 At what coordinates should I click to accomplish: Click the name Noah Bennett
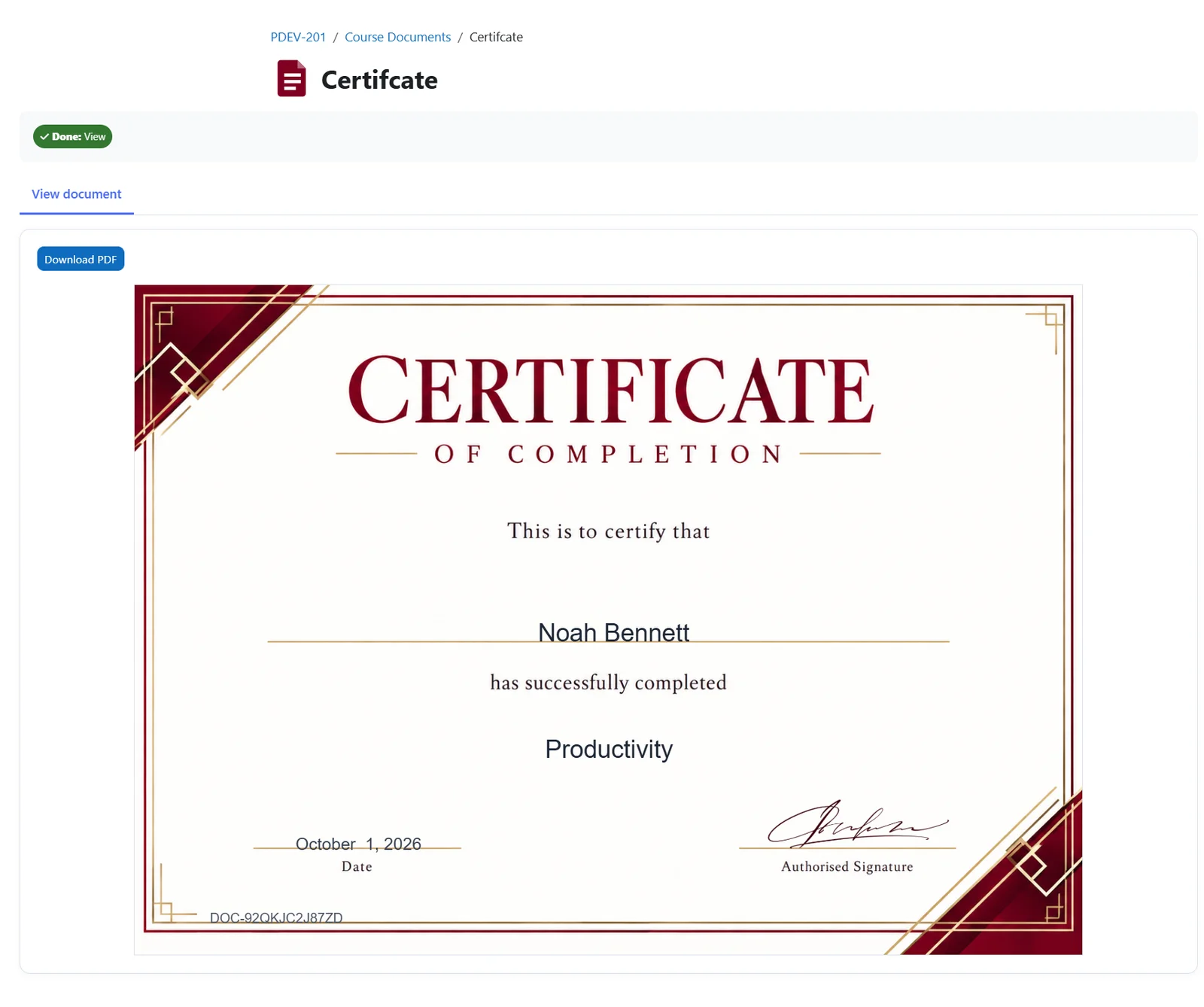[613, 632]
